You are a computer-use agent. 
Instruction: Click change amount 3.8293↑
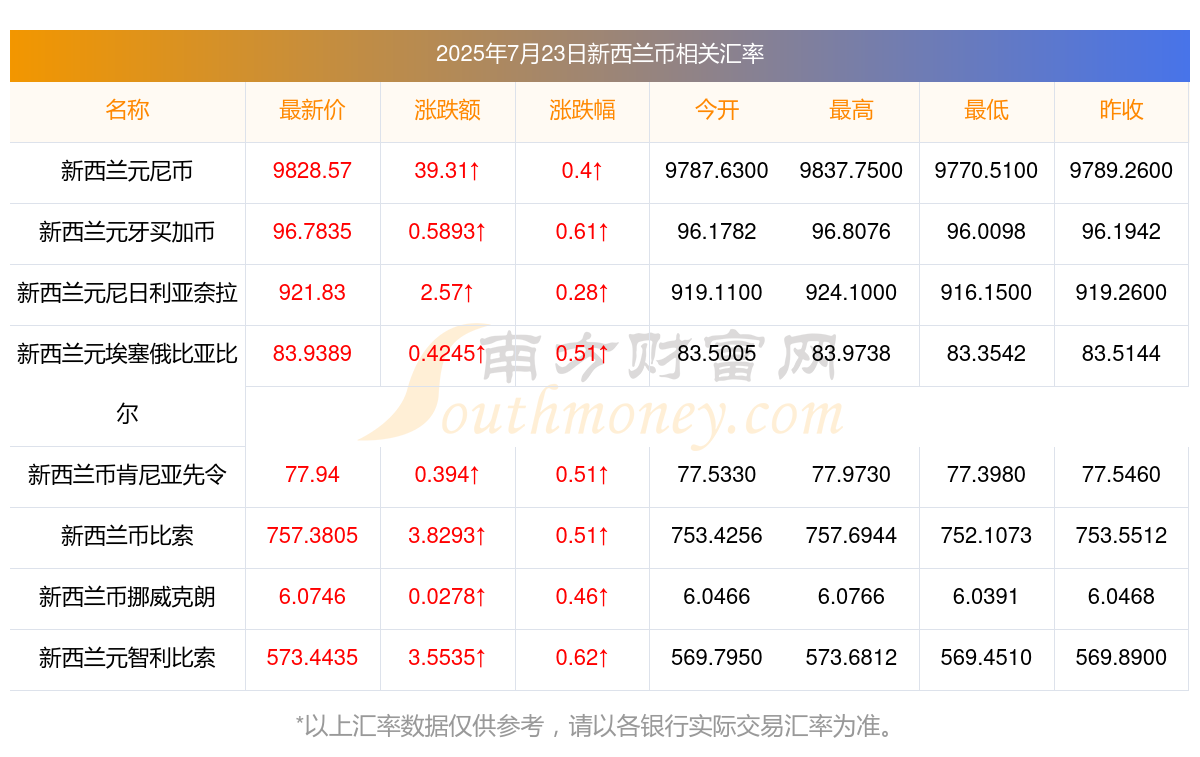(x=447, y=536)
